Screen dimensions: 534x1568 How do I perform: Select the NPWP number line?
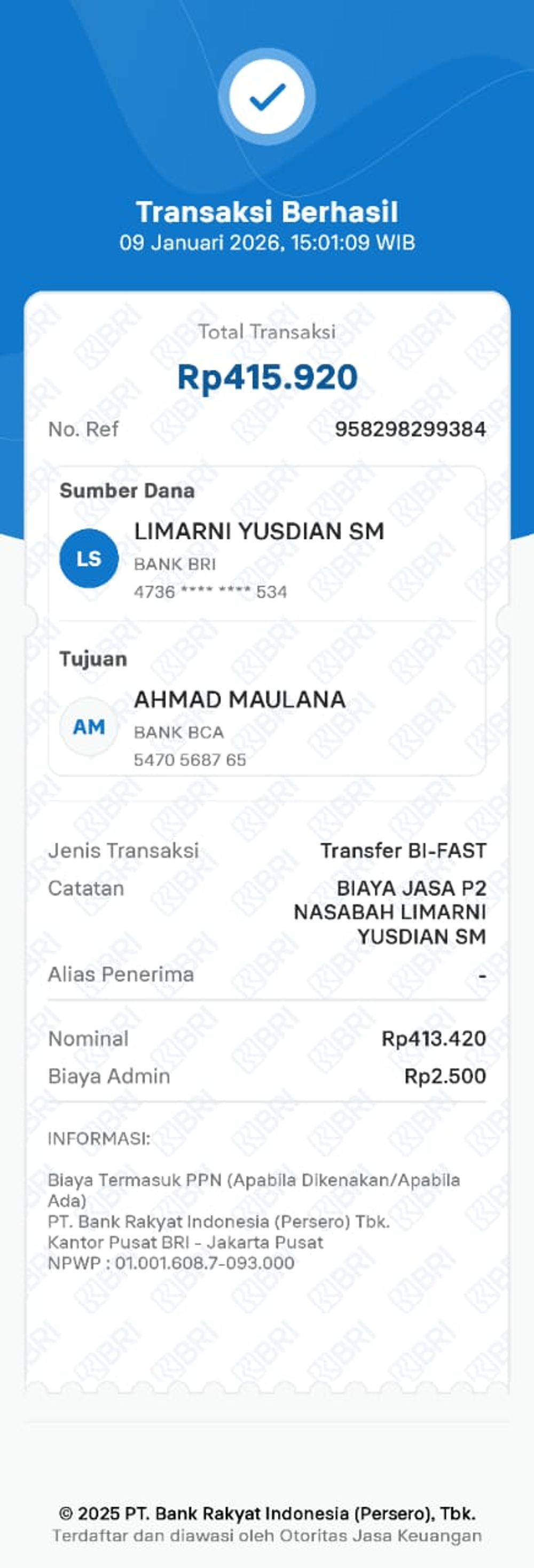(171, 1263)
